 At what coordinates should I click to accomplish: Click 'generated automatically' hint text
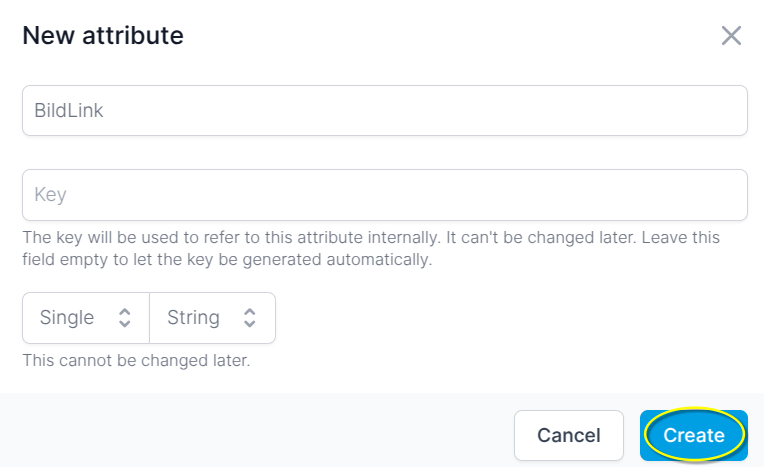pos(337,259)
